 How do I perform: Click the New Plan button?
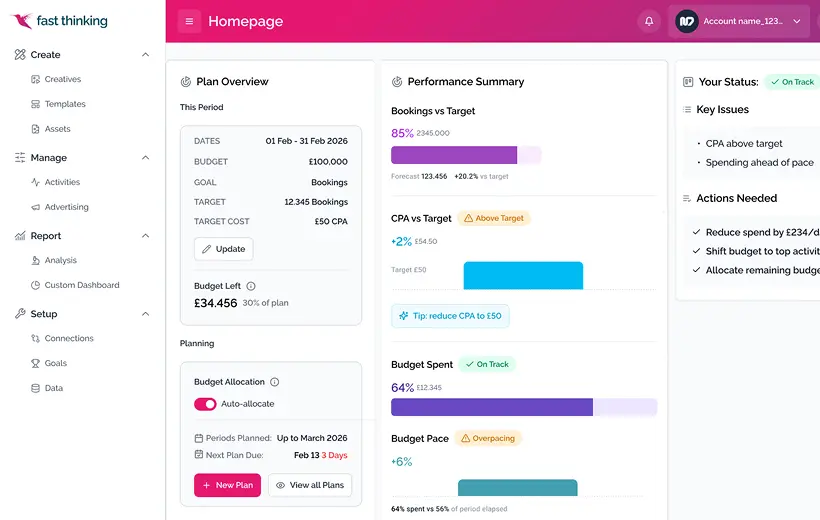227,485
